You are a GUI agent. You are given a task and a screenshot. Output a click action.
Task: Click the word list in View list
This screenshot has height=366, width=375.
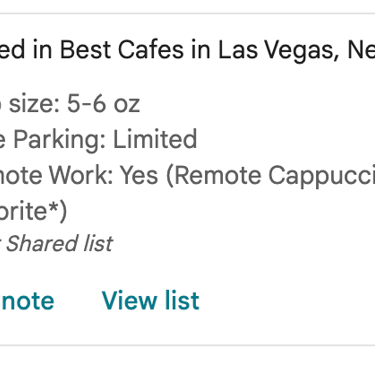[181, 300]
